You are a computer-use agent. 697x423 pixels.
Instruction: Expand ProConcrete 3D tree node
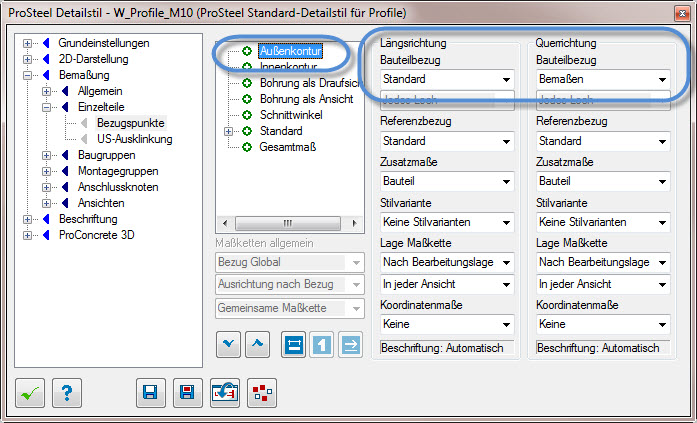[x=28, y=235]
